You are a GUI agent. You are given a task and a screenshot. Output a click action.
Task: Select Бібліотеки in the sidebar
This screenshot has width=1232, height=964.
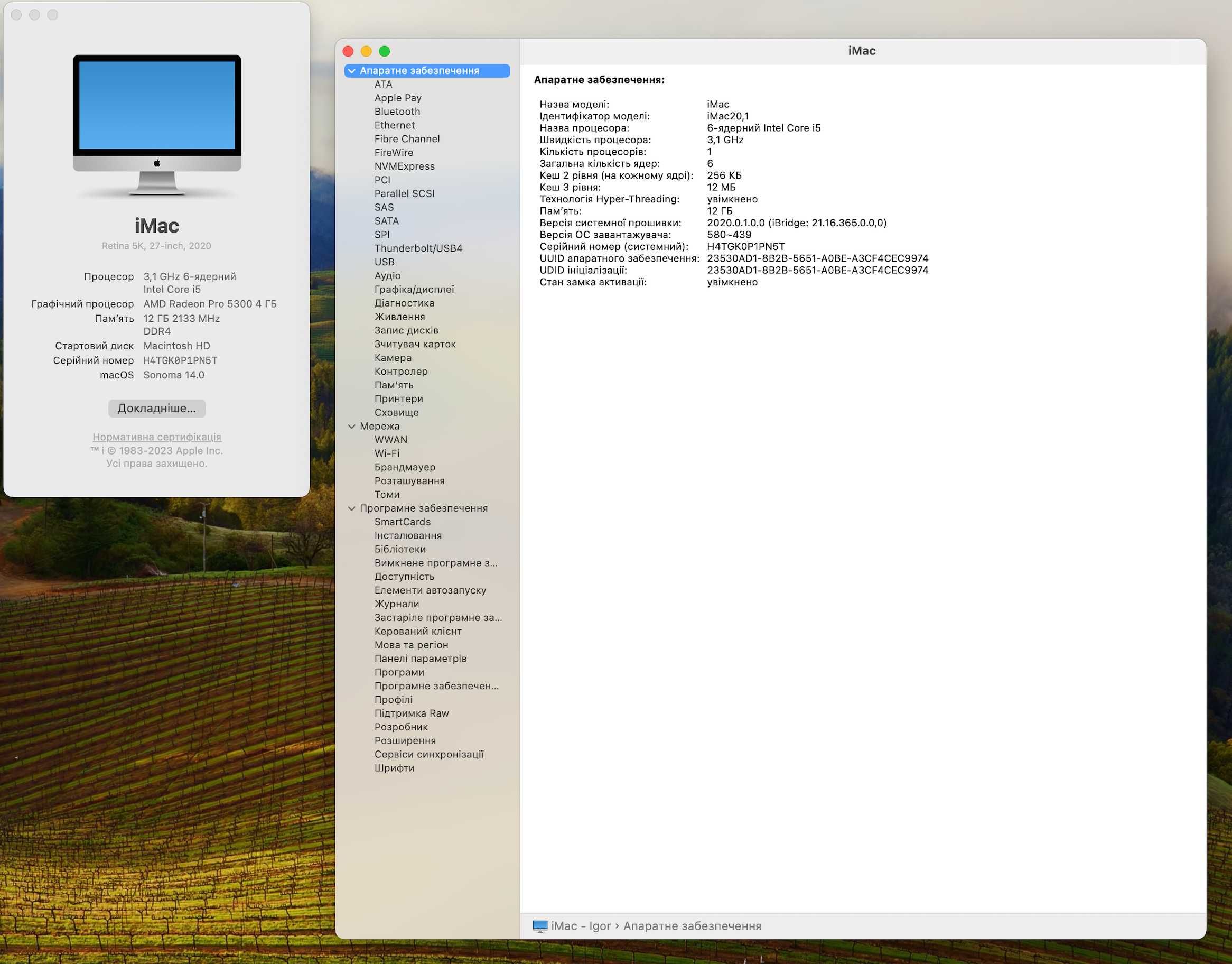tap(400, 550)
